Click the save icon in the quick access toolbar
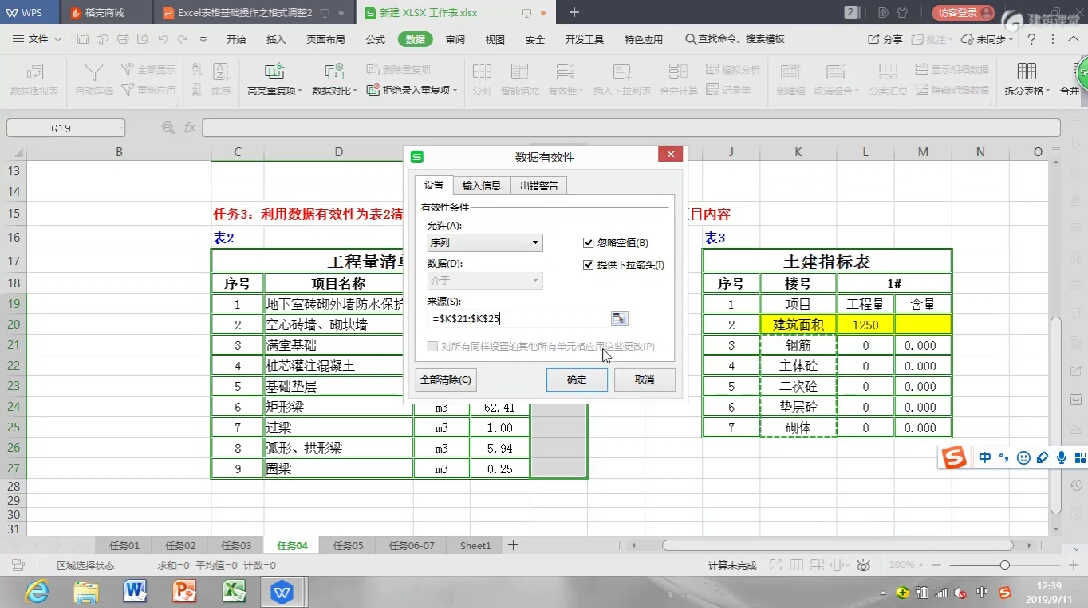The height and width of the screenshot is (608, 1088). pos(83,40)
